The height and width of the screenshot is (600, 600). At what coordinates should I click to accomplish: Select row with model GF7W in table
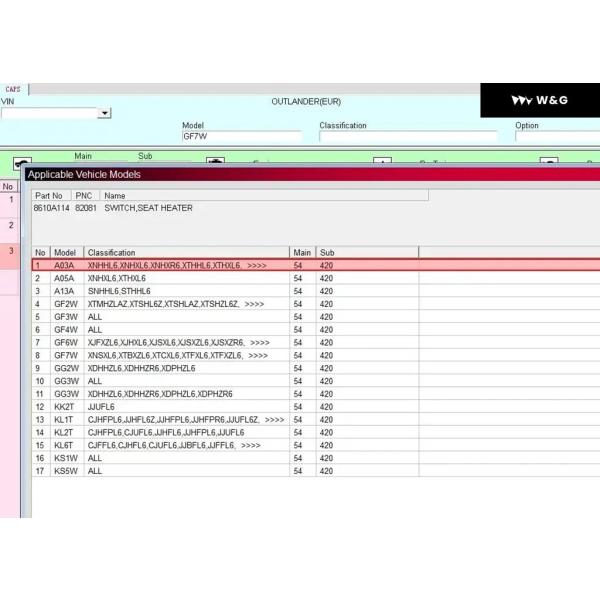pos(316,355)
